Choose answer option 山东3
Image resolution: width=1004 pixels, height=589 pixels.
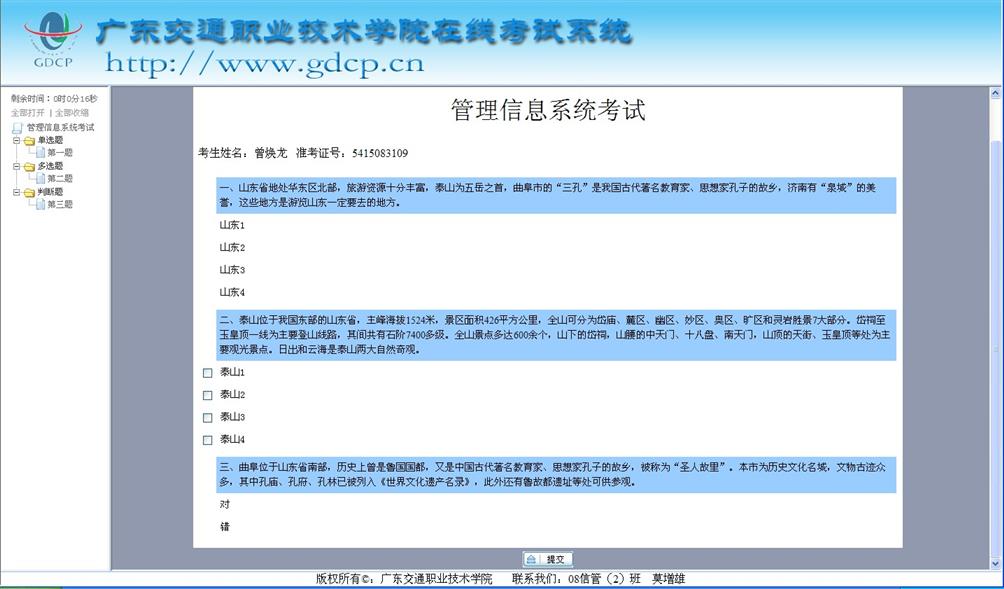point(232,270)
